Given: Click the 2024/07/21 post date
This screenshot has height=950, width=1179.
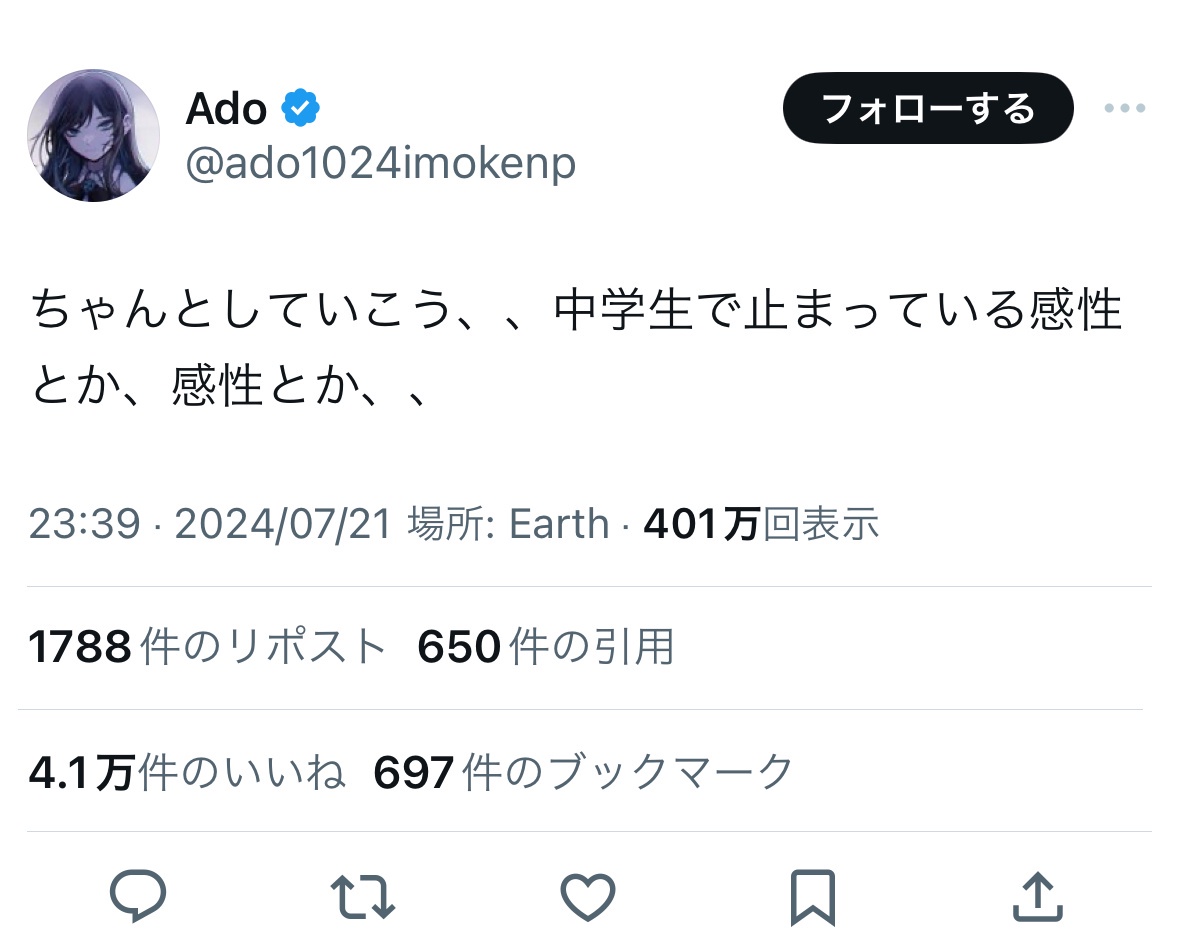Looking at the screenshot, I should coord(282,524).
